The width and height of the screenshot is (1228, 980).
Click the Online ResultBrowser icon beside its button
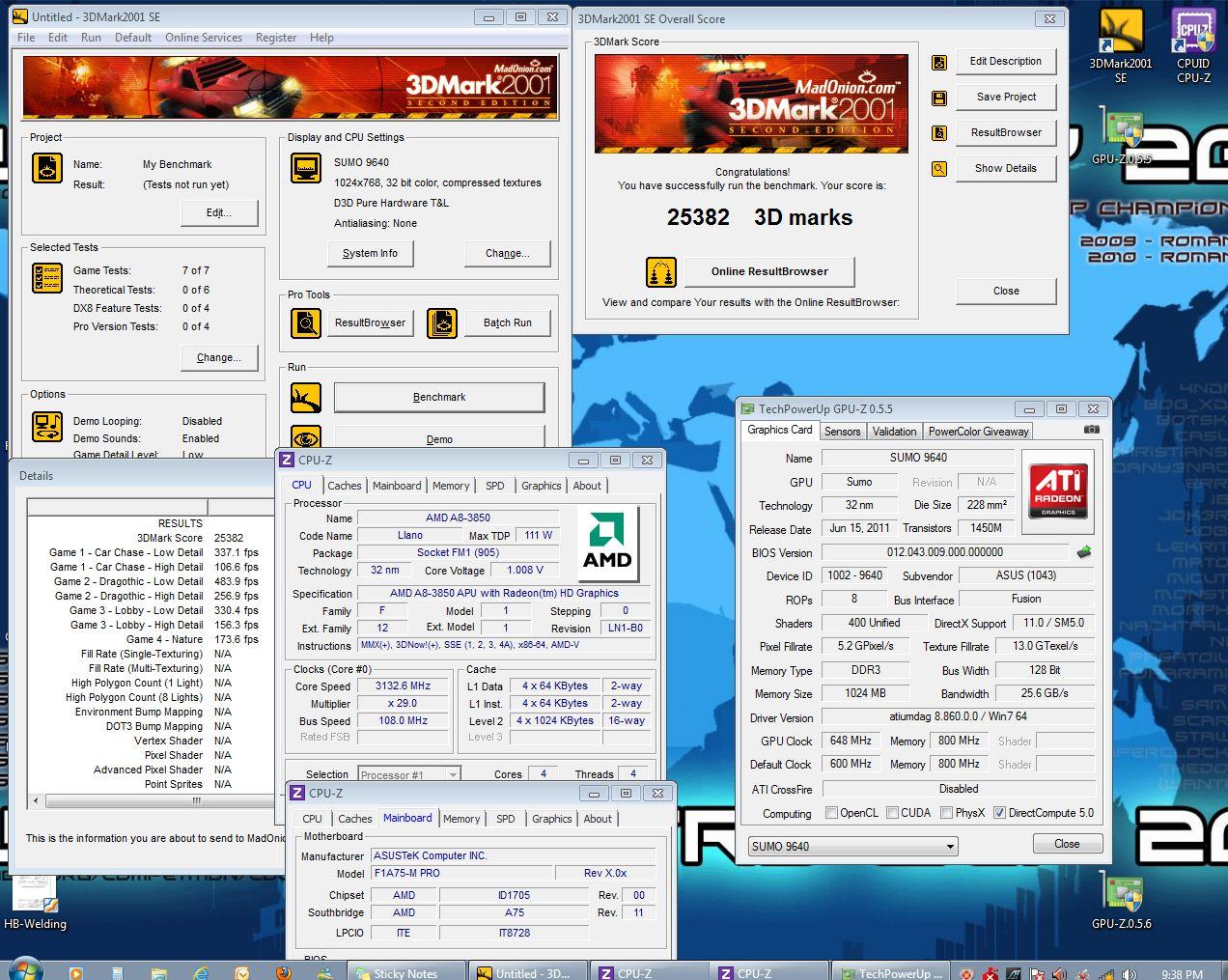tap(661, 272)
